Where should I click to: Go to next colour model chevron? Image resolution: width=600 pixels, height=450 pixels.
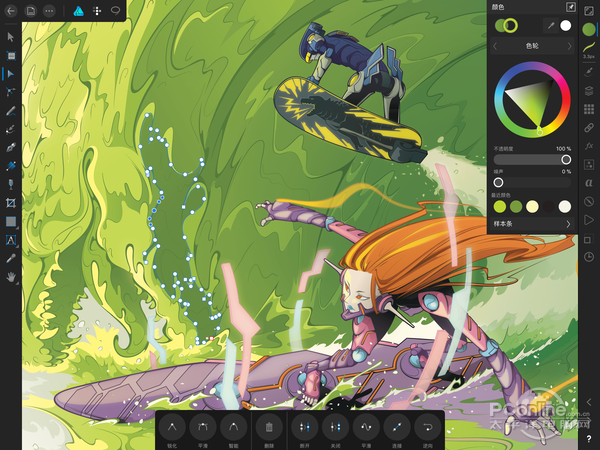coord(569,46)
